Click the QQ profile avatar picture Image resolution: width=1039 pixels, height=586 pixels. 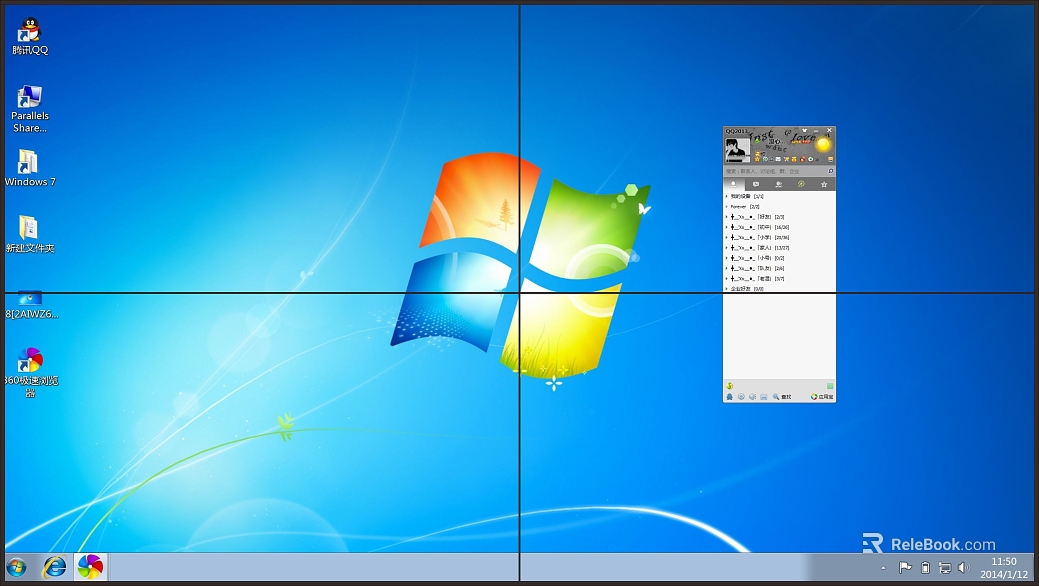click(738, 150)
